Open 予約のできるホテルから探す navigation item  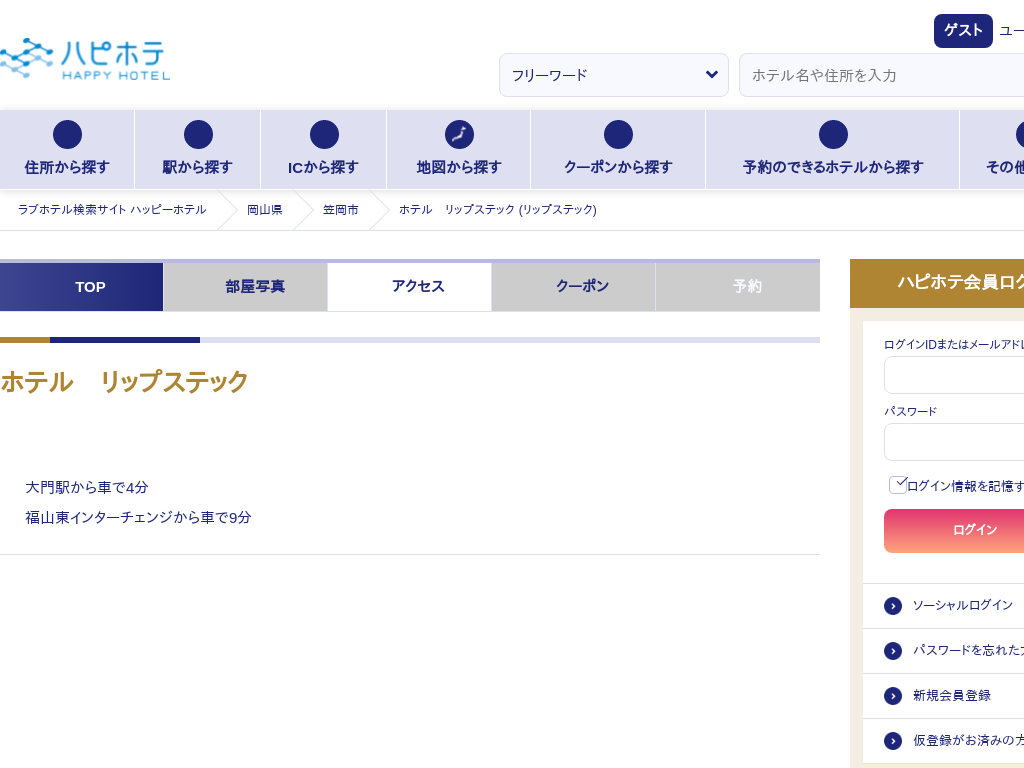(x=833, y=150)
